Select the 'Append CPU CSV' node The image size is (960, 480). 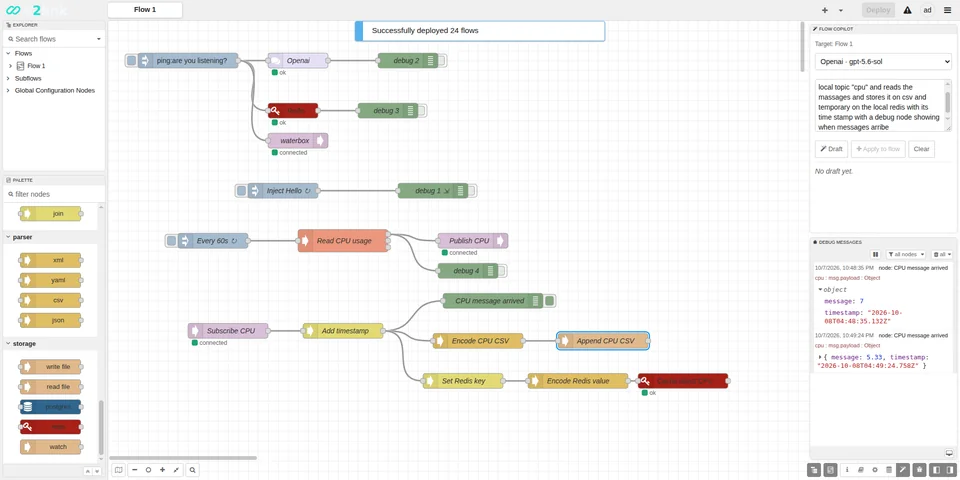point(603,341)
